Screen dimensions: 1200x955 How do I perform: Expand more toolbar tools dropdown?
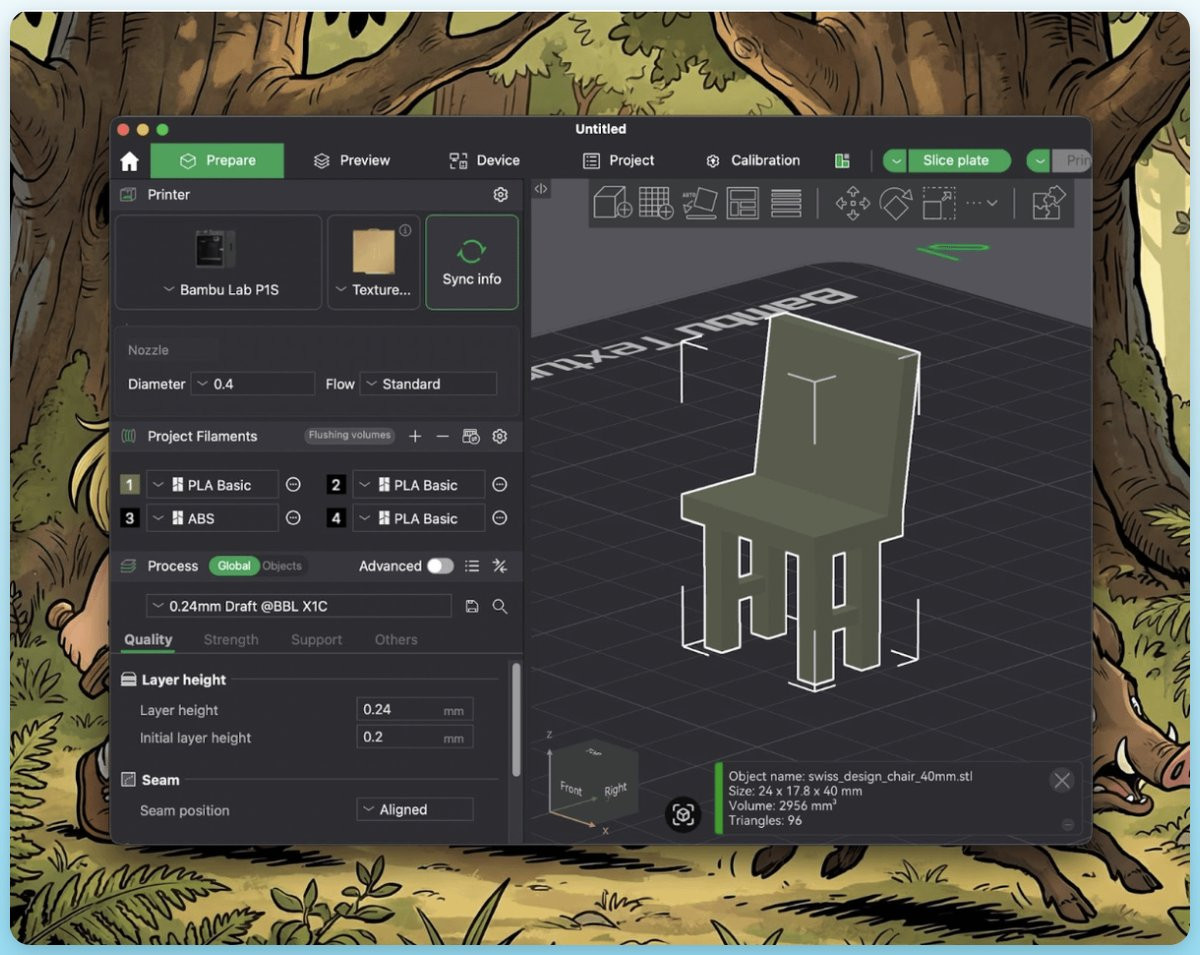(981, 203)
